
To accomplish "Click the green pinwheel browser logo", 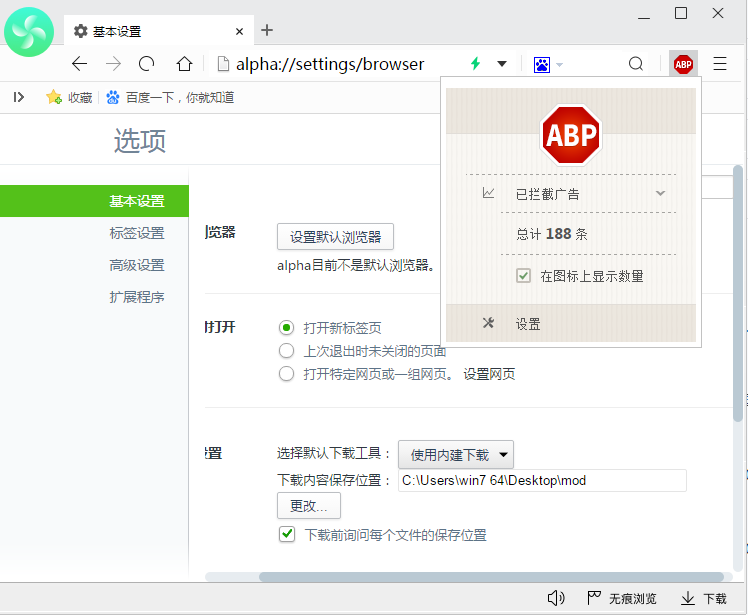I will pyautogui.click(x=29, y=32).
